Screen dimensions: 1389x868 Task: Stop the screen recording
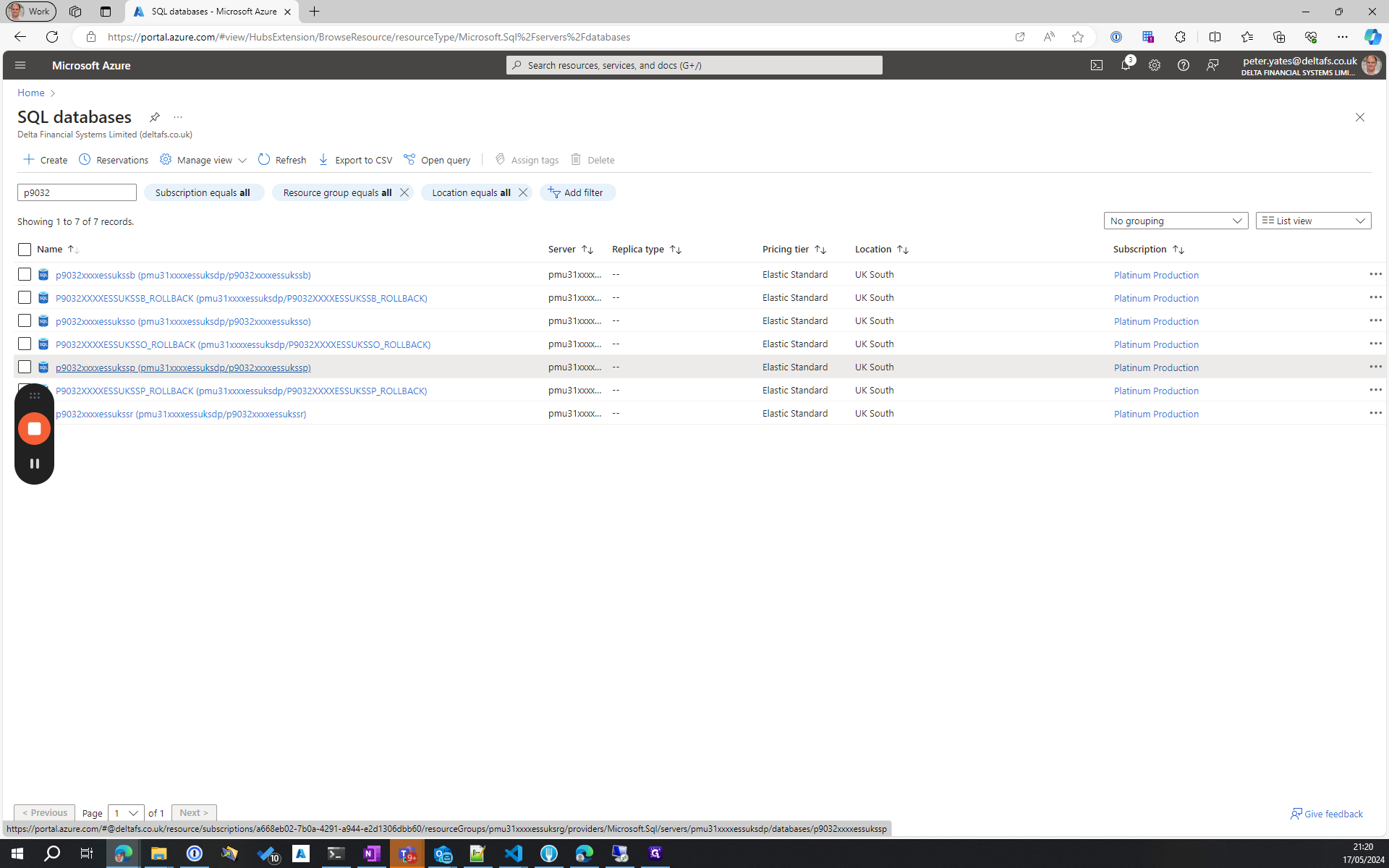coord(34,428)
